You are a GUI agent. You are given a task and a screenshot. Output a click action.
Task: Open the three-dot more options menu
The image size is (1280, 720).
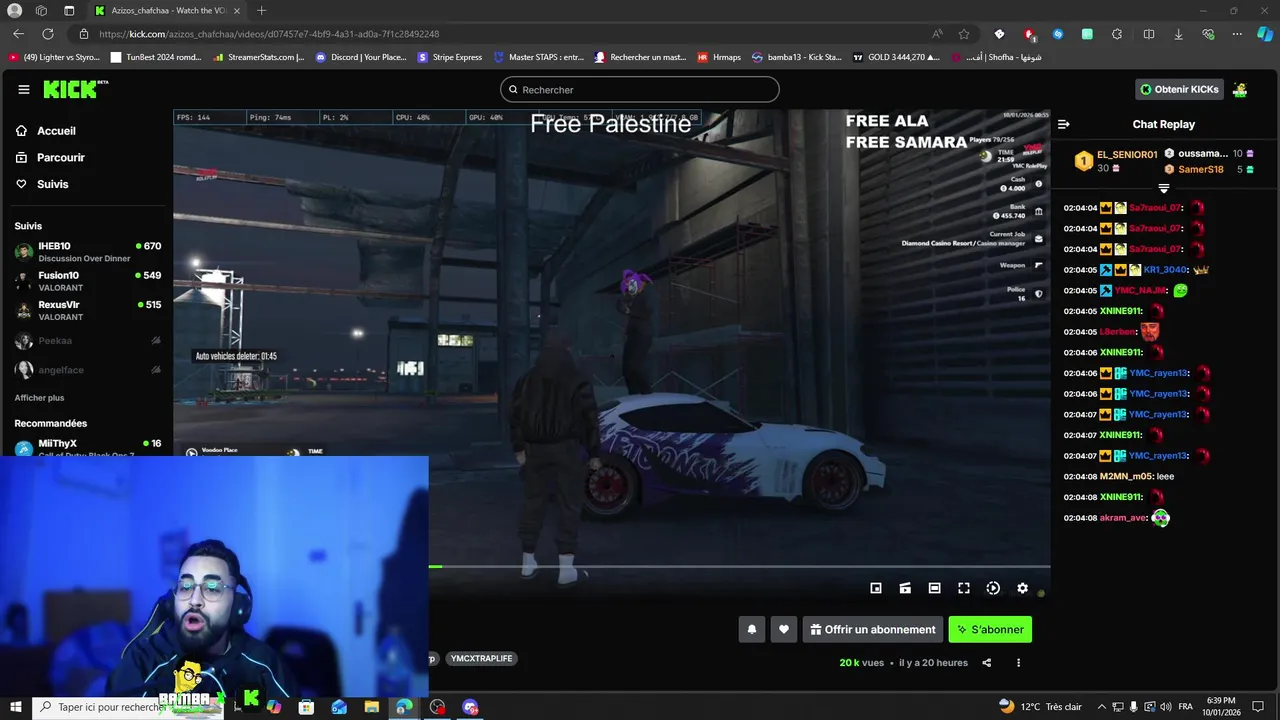(1019, 662)
